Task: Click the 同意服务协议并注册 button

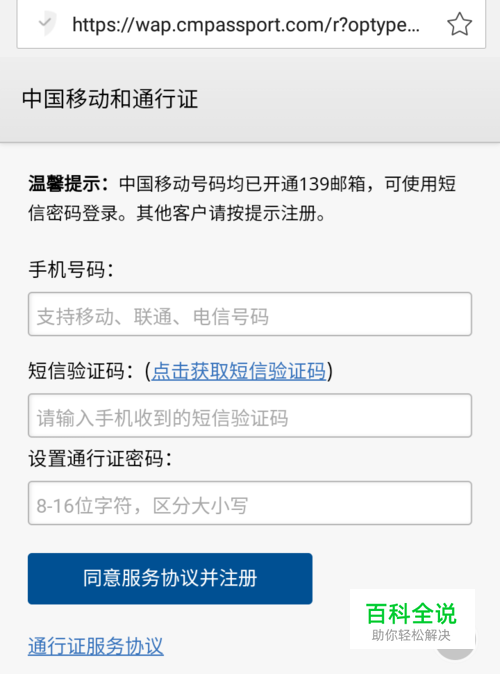Action: point(170,579)
